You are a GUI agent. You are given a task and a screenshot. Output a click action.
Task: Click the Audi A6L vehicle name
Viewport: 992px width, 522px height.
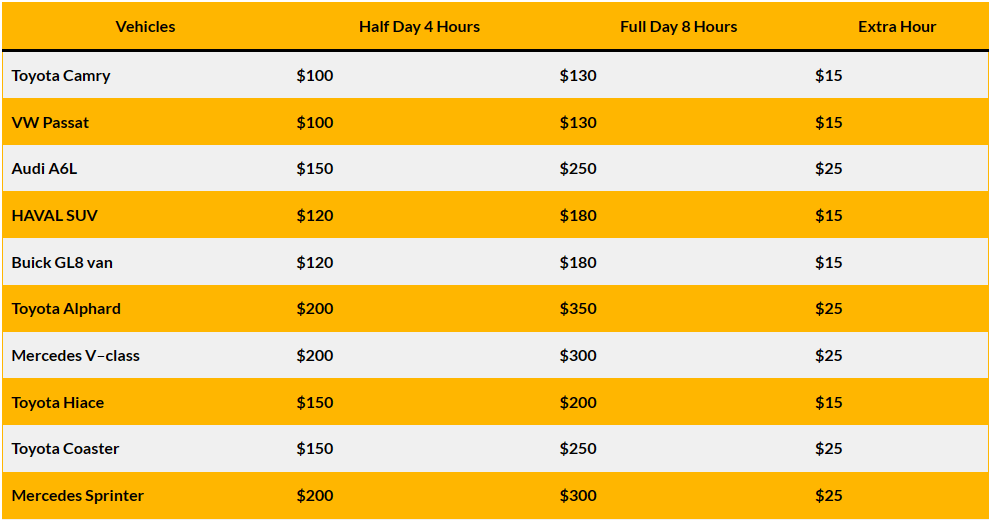coord(44,168)
